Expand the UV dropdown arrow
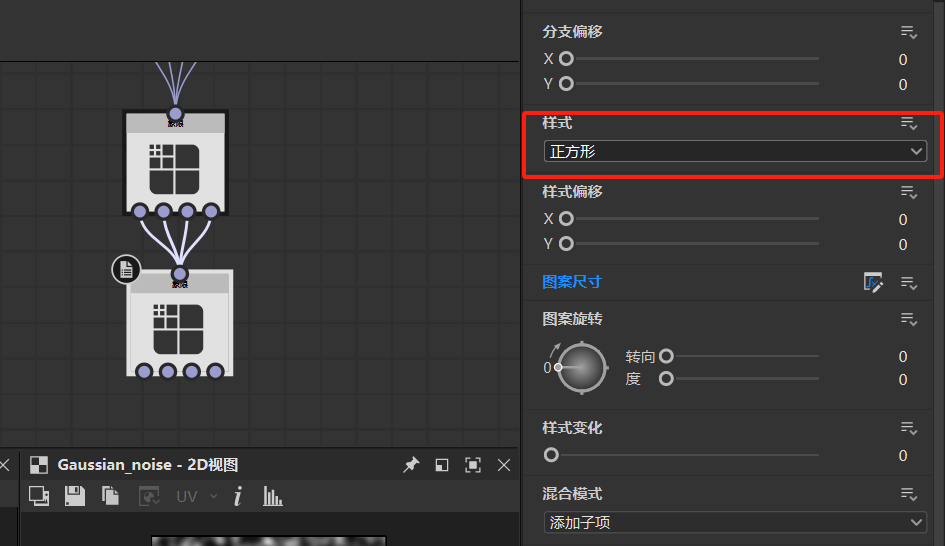945x546 pixels. coord(213,497)
